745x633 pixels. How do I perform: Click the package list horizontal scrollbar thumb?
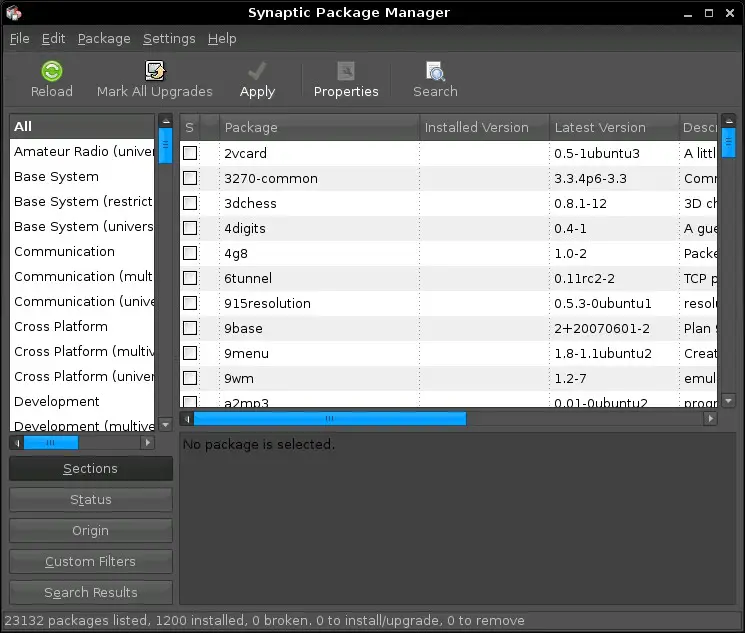coord(330,419)
